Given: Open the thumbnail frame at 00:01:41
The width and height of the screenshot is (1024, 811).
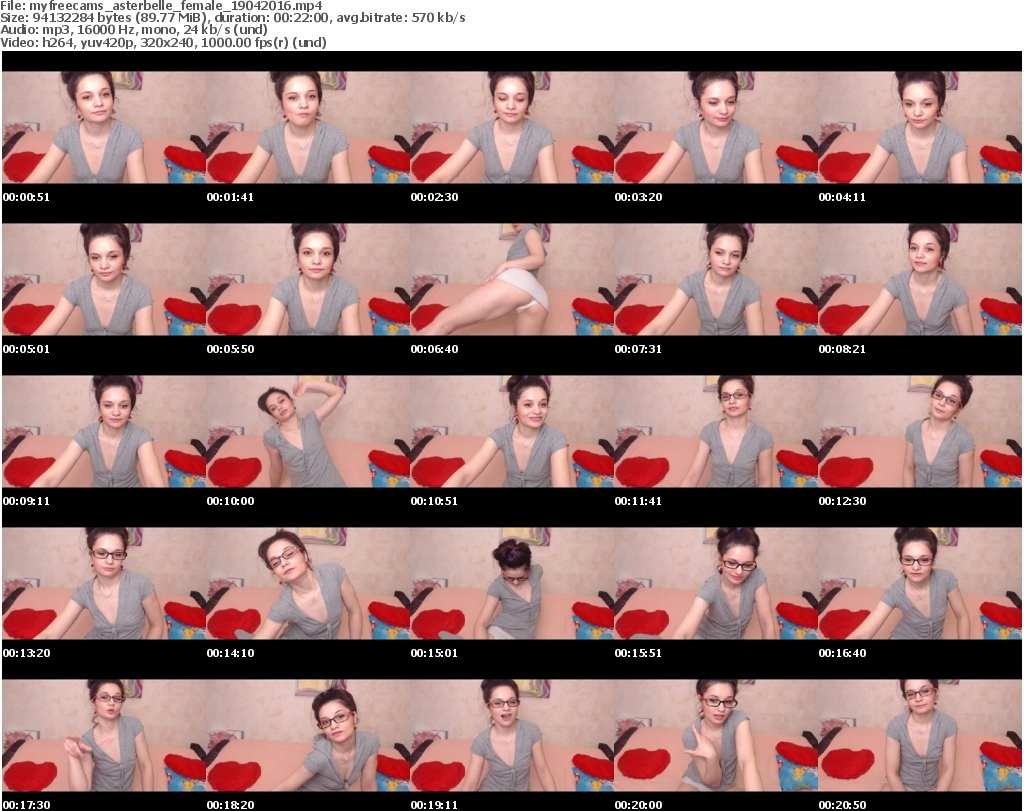Looking at the screenshot, I should [x=308, y=127].
